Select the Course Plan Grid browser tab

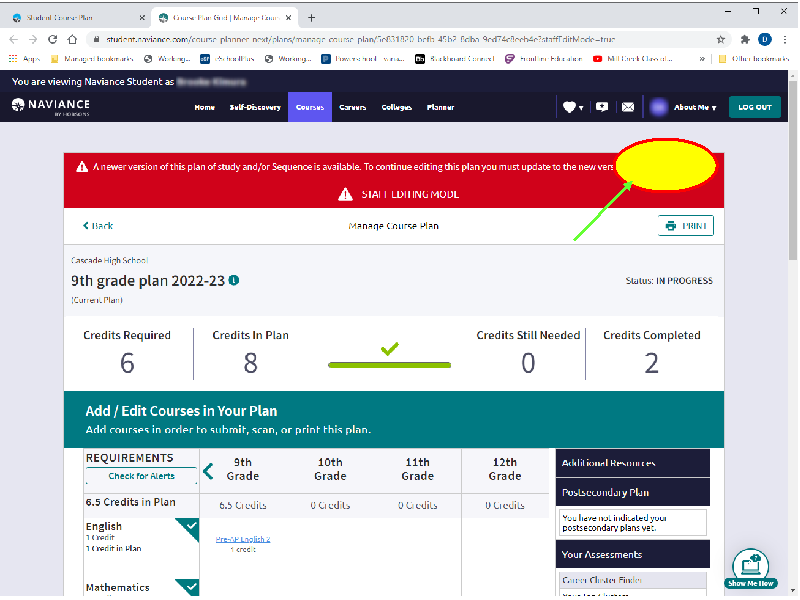tap(225, 18)
